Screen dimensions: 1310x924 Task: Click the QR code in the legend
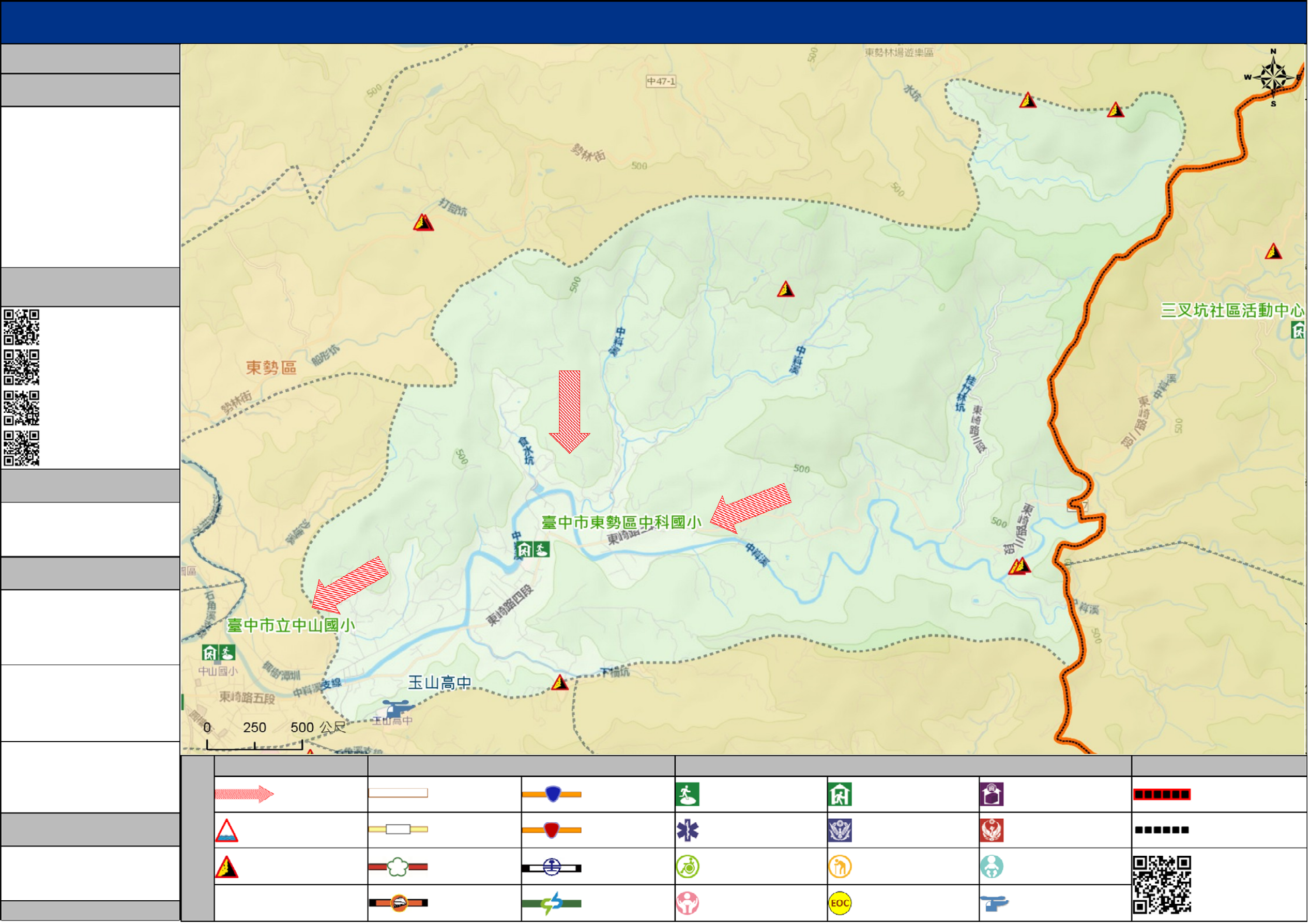click(x=1162, y=885)
